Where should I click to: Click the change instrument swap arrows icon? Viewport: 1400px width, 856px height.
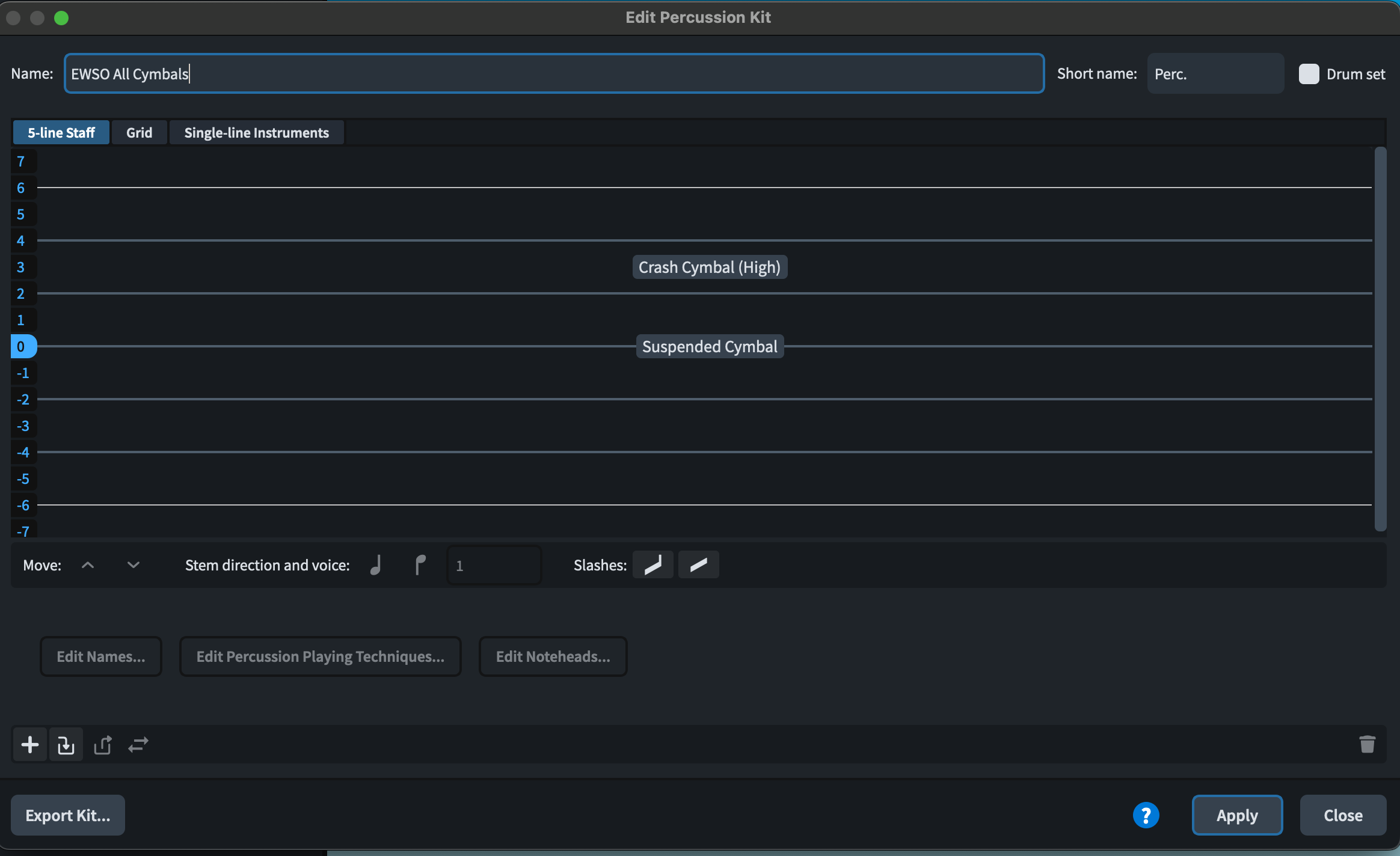pyautogui.click(x=138, y=745)
